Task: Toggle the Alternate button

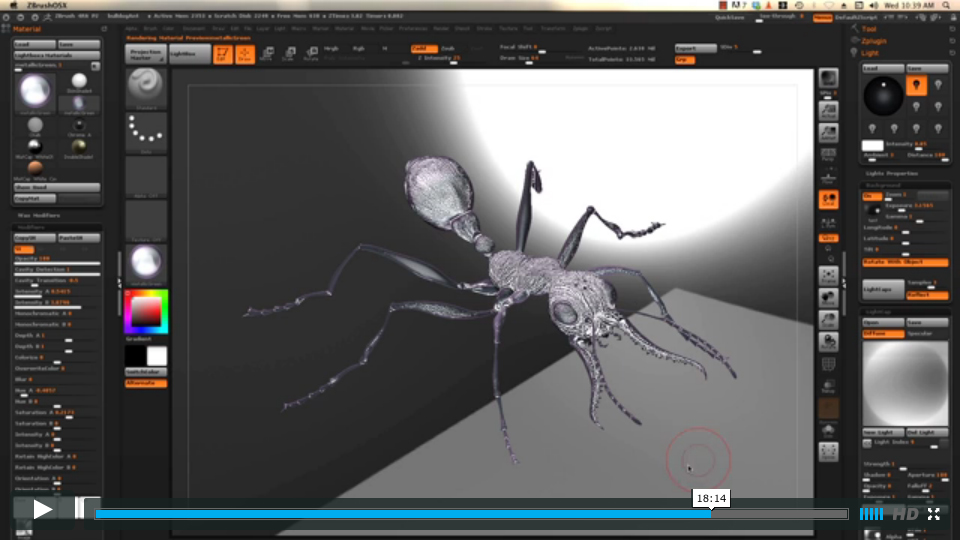Action: tap(145, 383)
